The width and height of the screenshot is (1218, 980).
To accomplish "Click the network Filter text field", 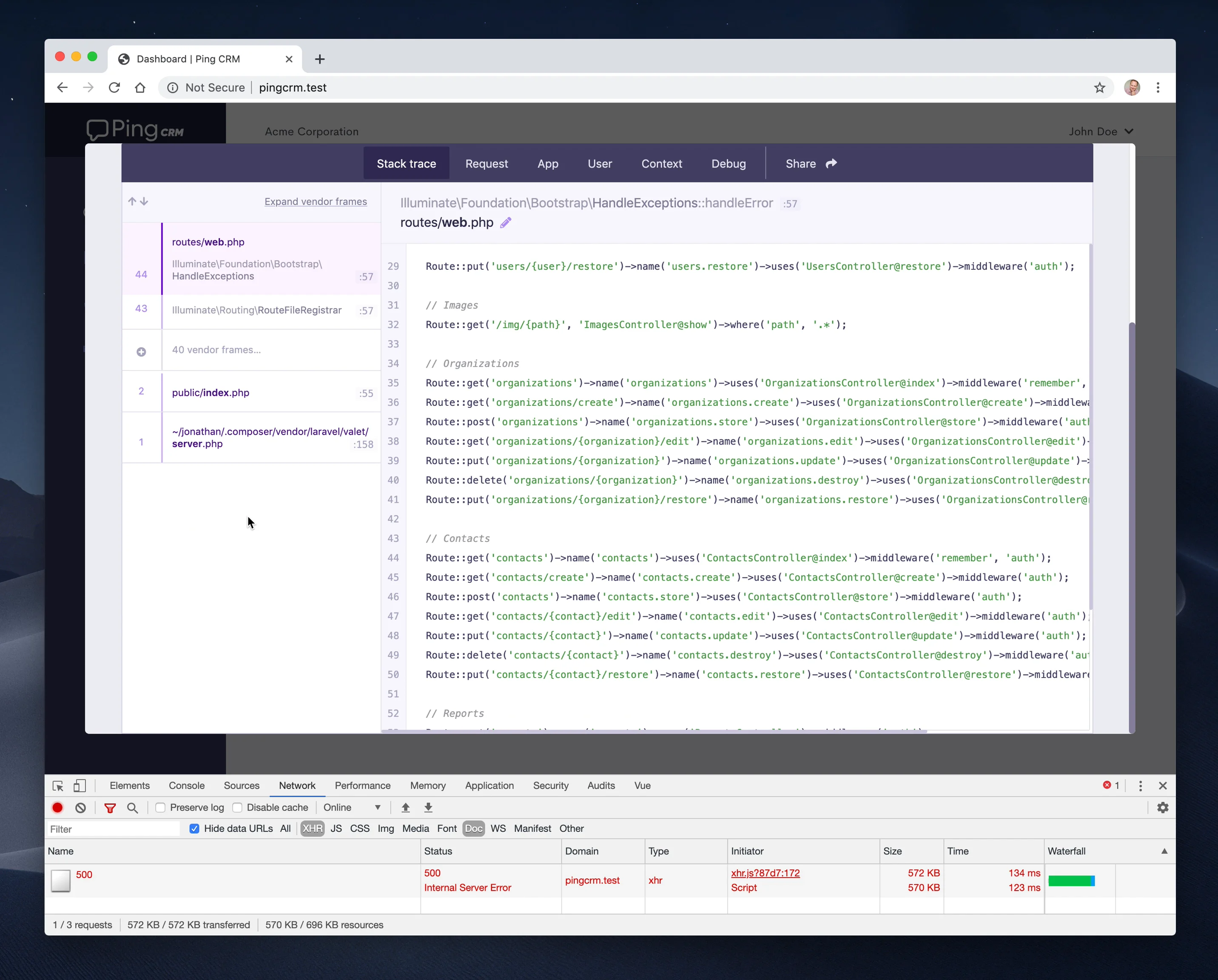I will pos(113,829).
